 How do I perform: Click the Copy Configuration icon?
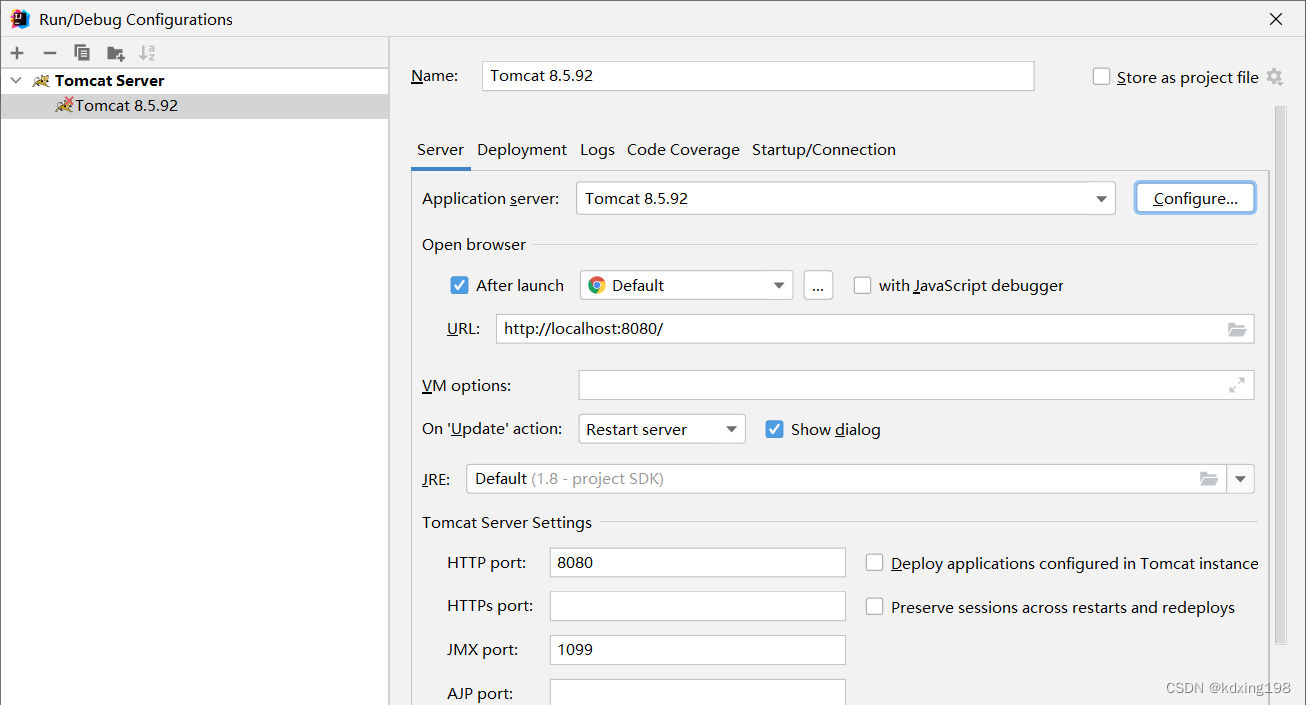click(x=82, y=53)
